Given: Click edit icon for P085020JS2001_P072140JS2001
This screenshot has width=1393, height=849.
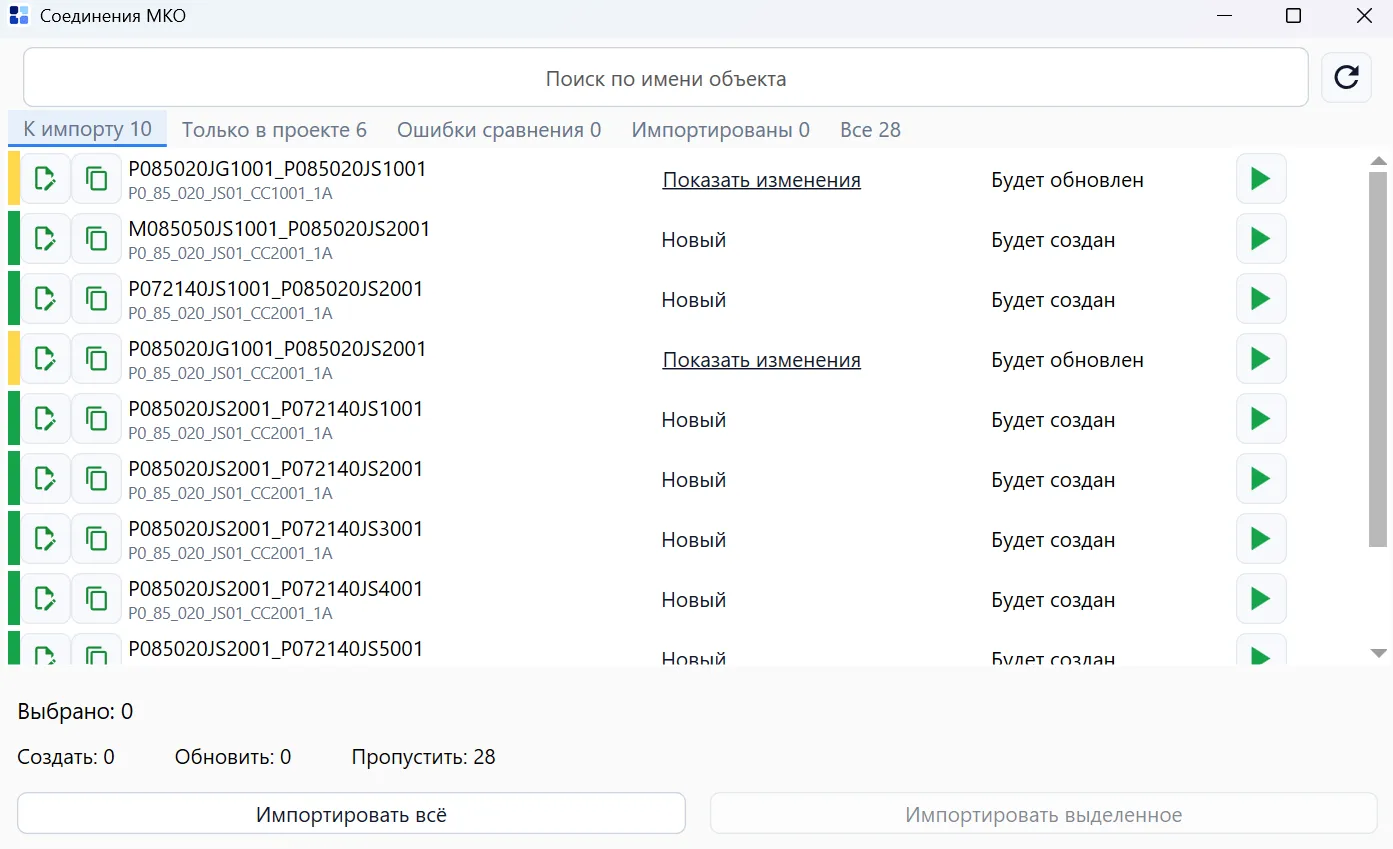Looking at the screenshot, I should pos(45,479).
